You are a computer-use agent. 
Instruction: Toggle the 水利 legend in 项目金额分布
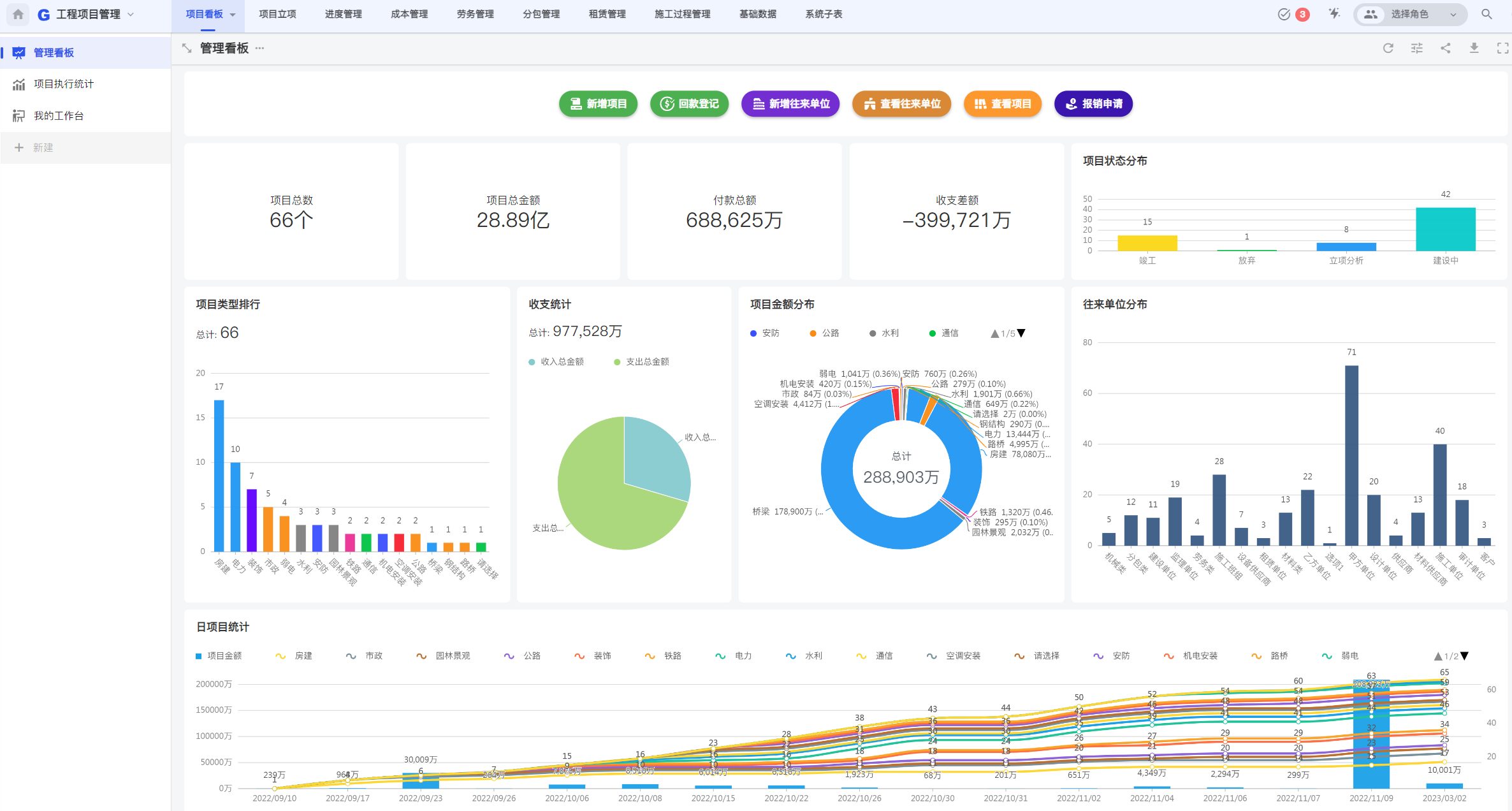884,333
